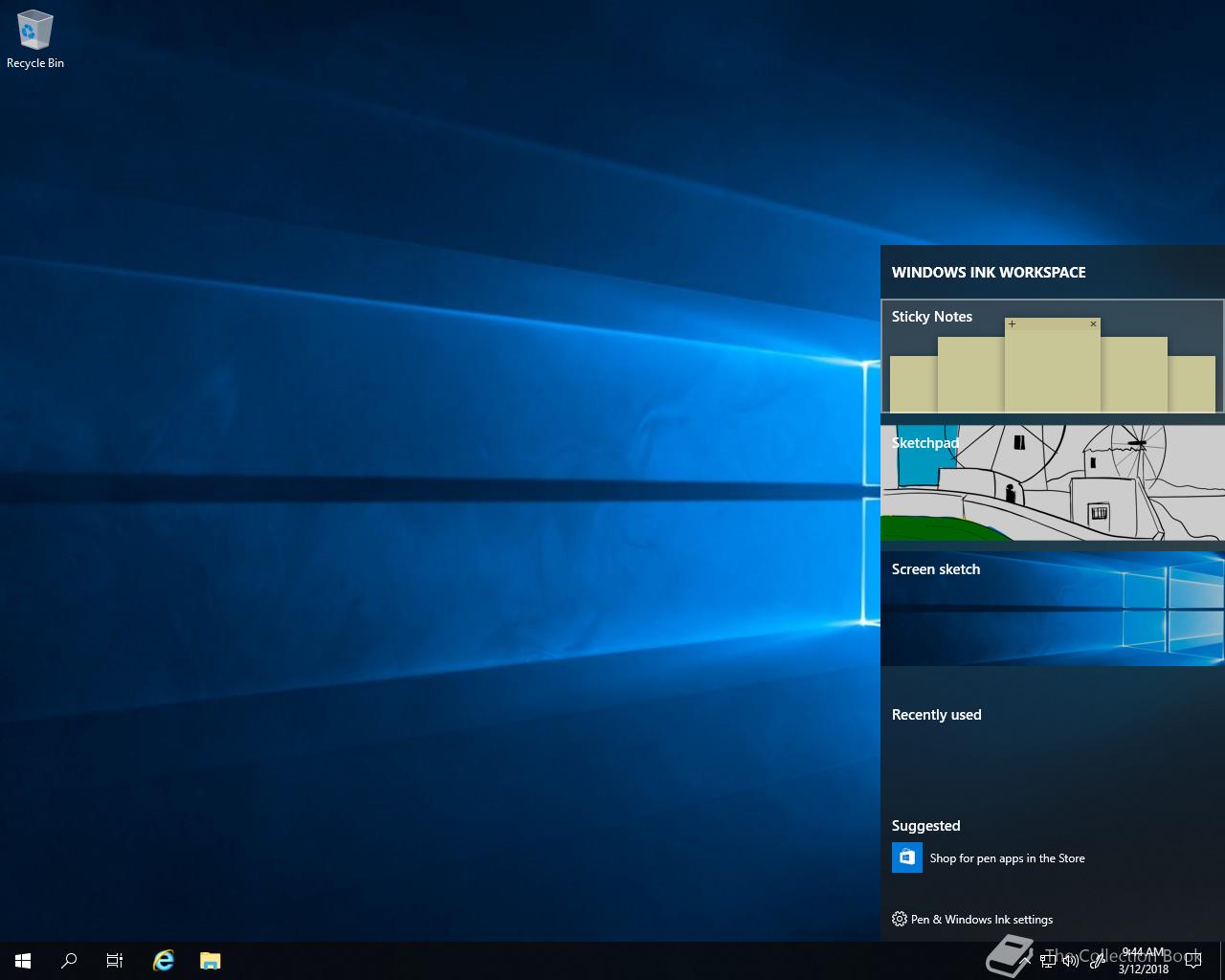The image size is (1225, 980).
Task: Click the WINDOWS INK WORKSPACE heading
Action: 989,273
